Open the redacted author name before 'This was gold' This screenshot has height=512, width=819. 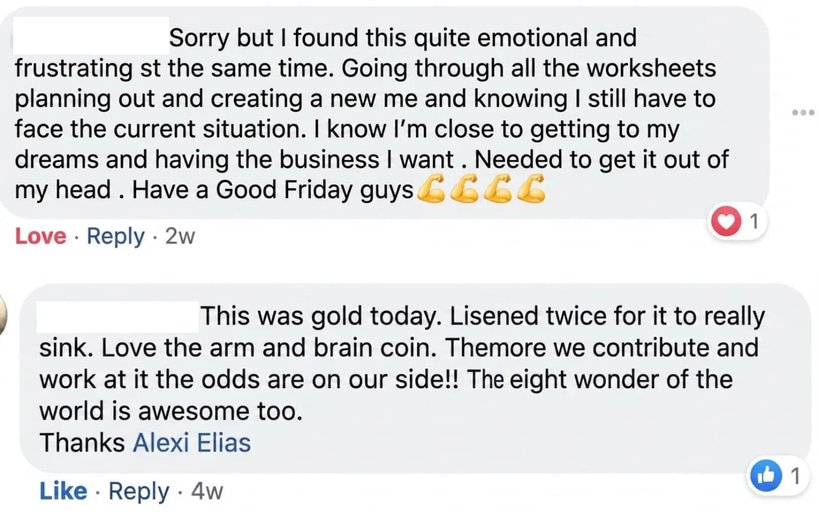click(118, 316)
